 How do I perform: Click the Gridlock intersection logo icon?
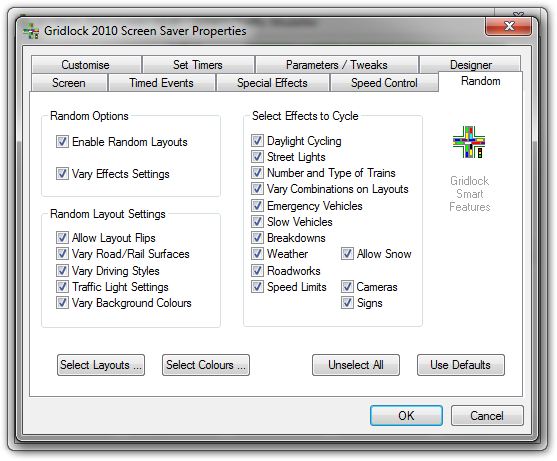pos(469,142)
